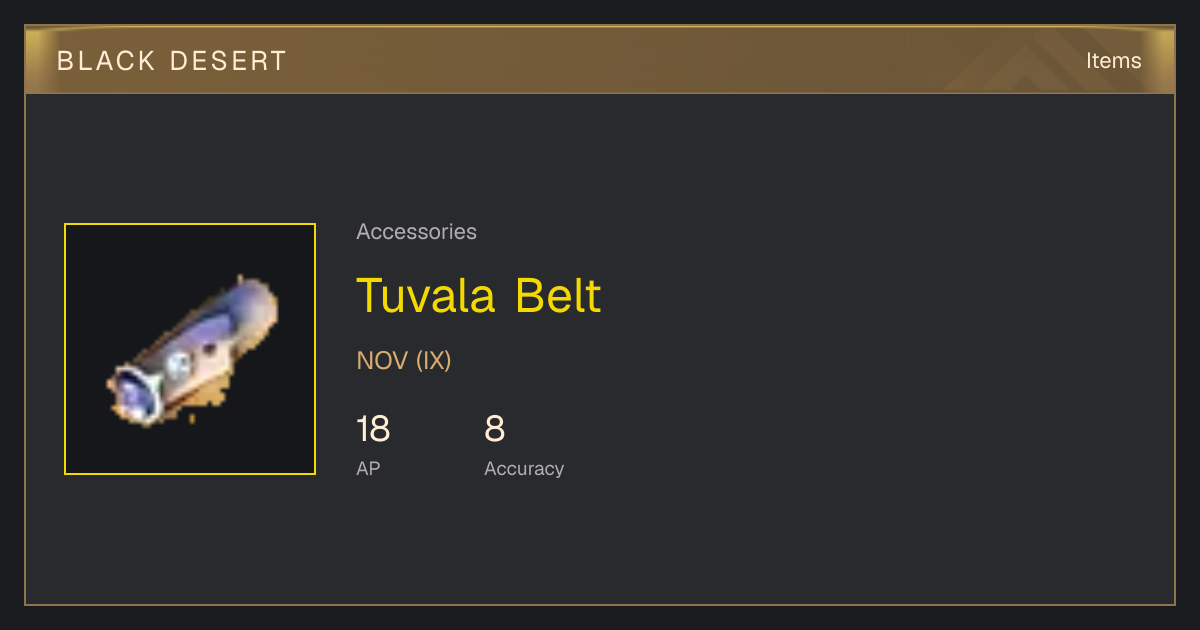The height and width of the screenshot is (630, 1200).
Task: Select the letter T in Tuvala
Action: click(369, 295)
